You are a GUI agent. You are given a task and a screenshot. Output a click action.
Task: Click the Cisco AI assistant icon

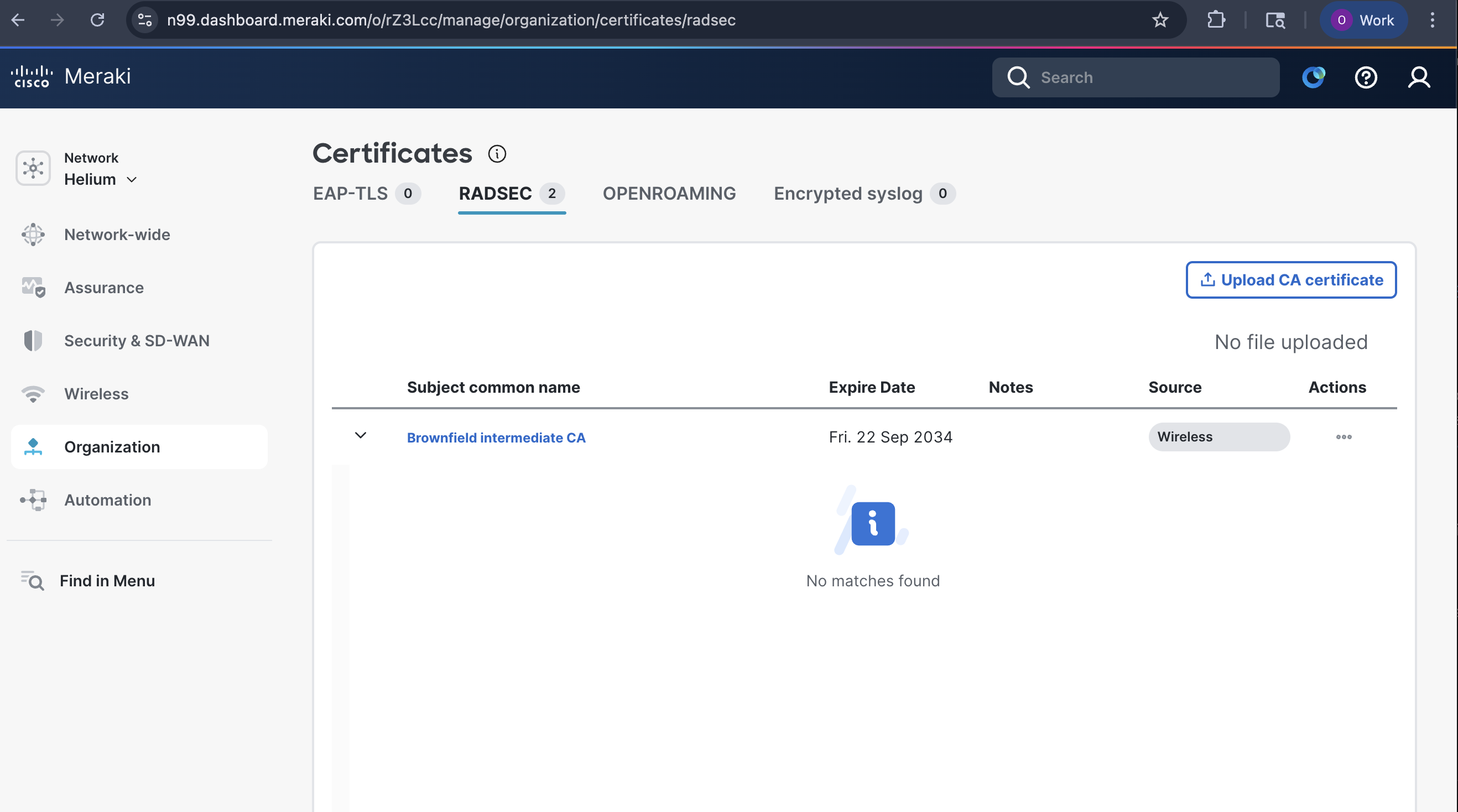point(1313,77)
